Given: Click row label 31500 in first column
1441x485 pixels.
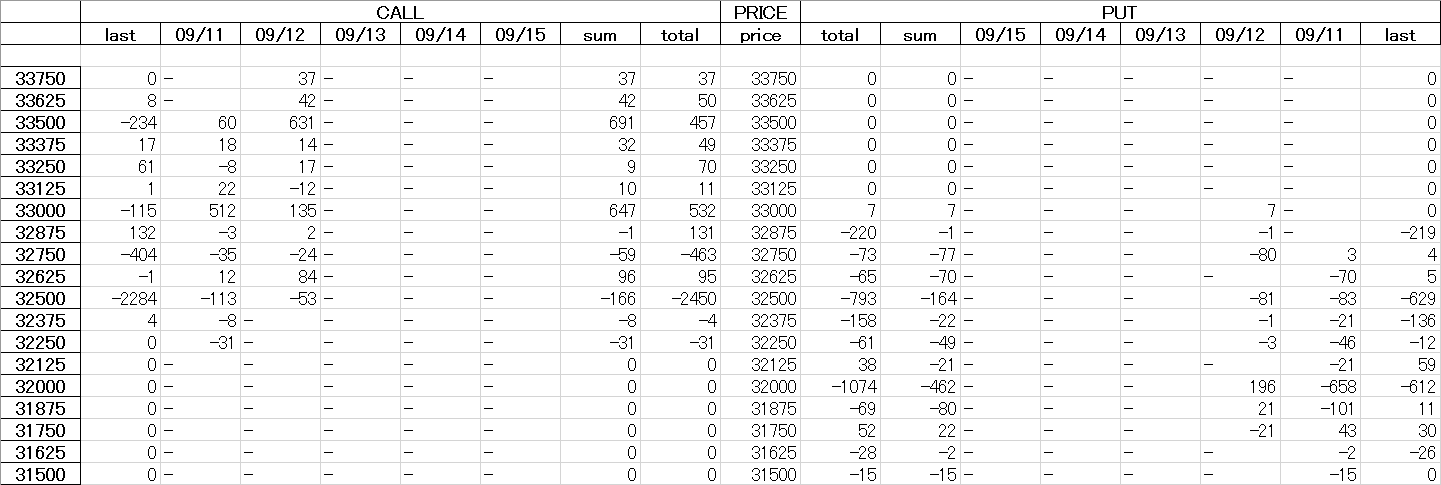Looking at the screenshot, I should [40, 474].
